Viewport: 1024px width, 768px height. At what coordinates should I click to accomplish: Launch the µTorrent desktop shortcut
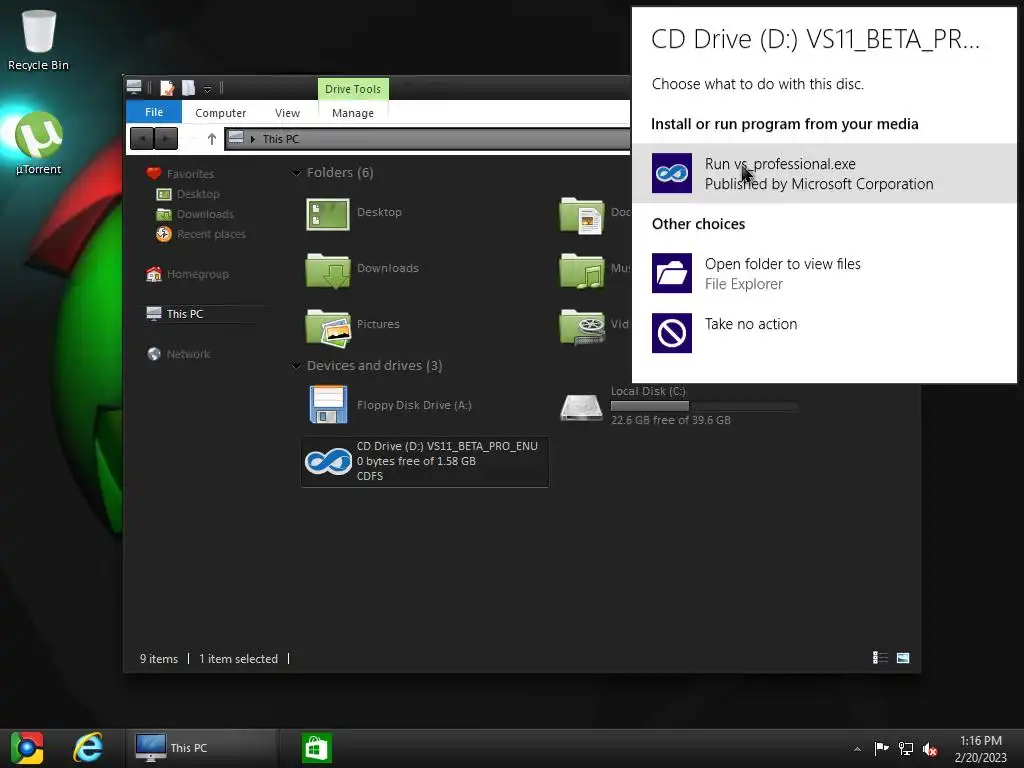pyautogui.click(x=39, y=143)
